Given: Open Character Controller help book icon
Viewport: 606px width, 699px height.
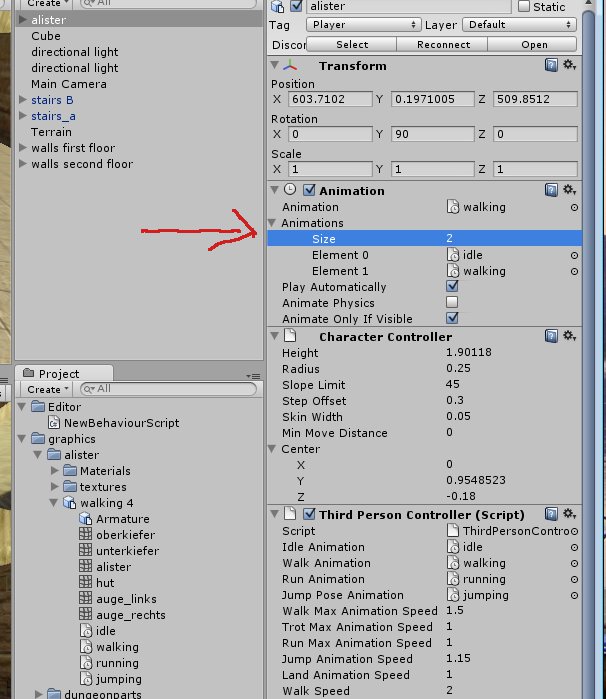Looking at the screenshot, I should [x=551, y=336].
